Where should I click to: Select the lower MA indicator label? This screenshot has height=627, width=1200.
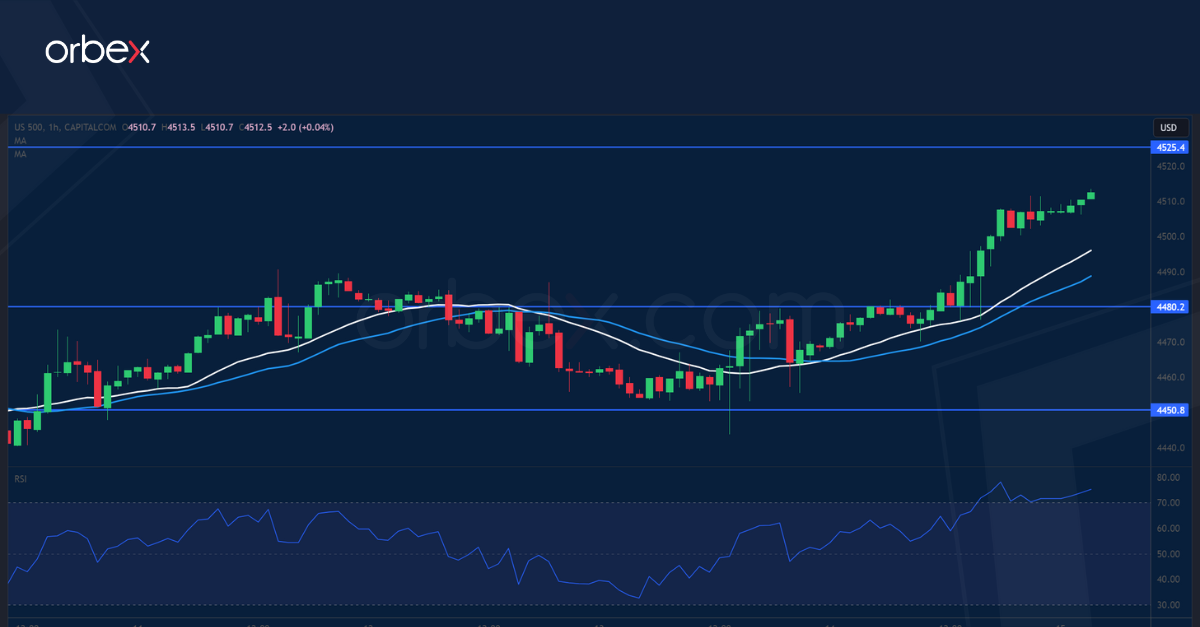[19, 155]
